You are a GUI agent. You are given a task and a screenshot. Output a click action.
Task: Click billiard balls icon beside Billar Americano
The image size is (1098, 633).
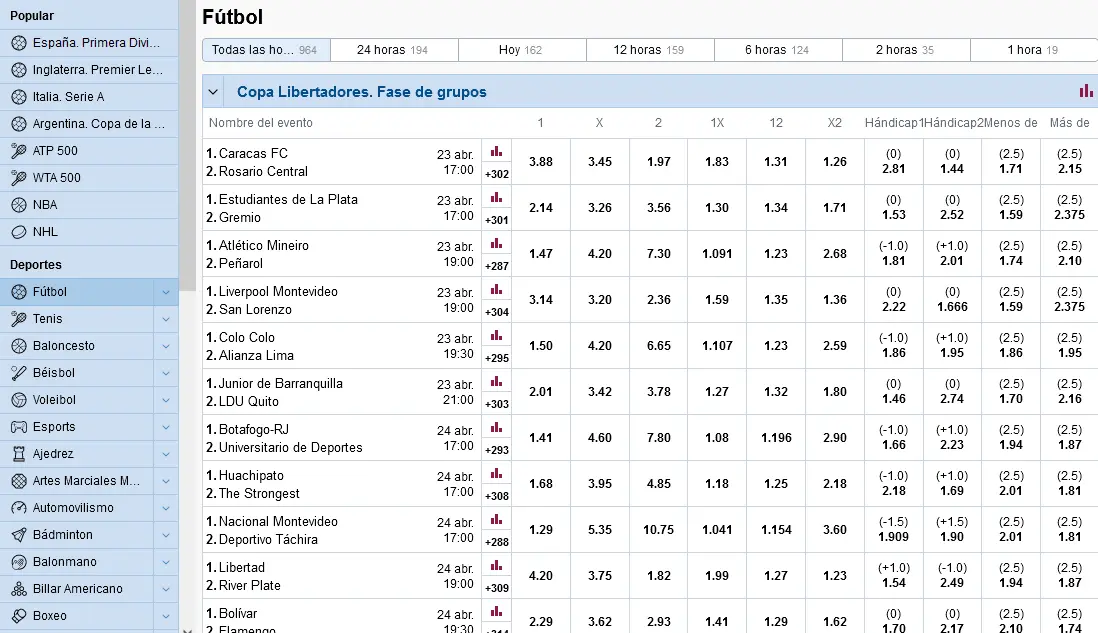click(x=19, y=589)
